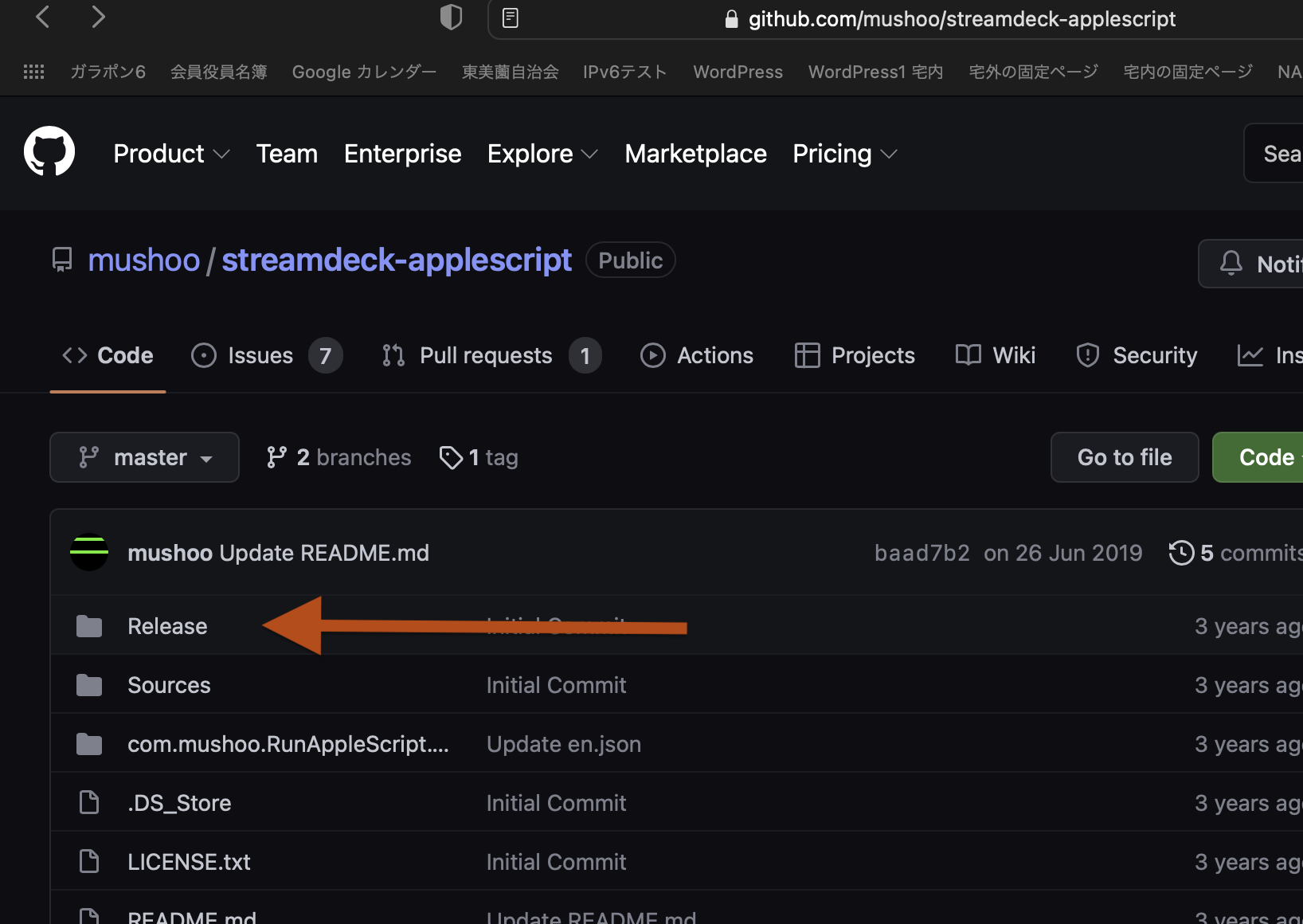
Task: Open the master branch selector
Action: [x=144, y=457]
